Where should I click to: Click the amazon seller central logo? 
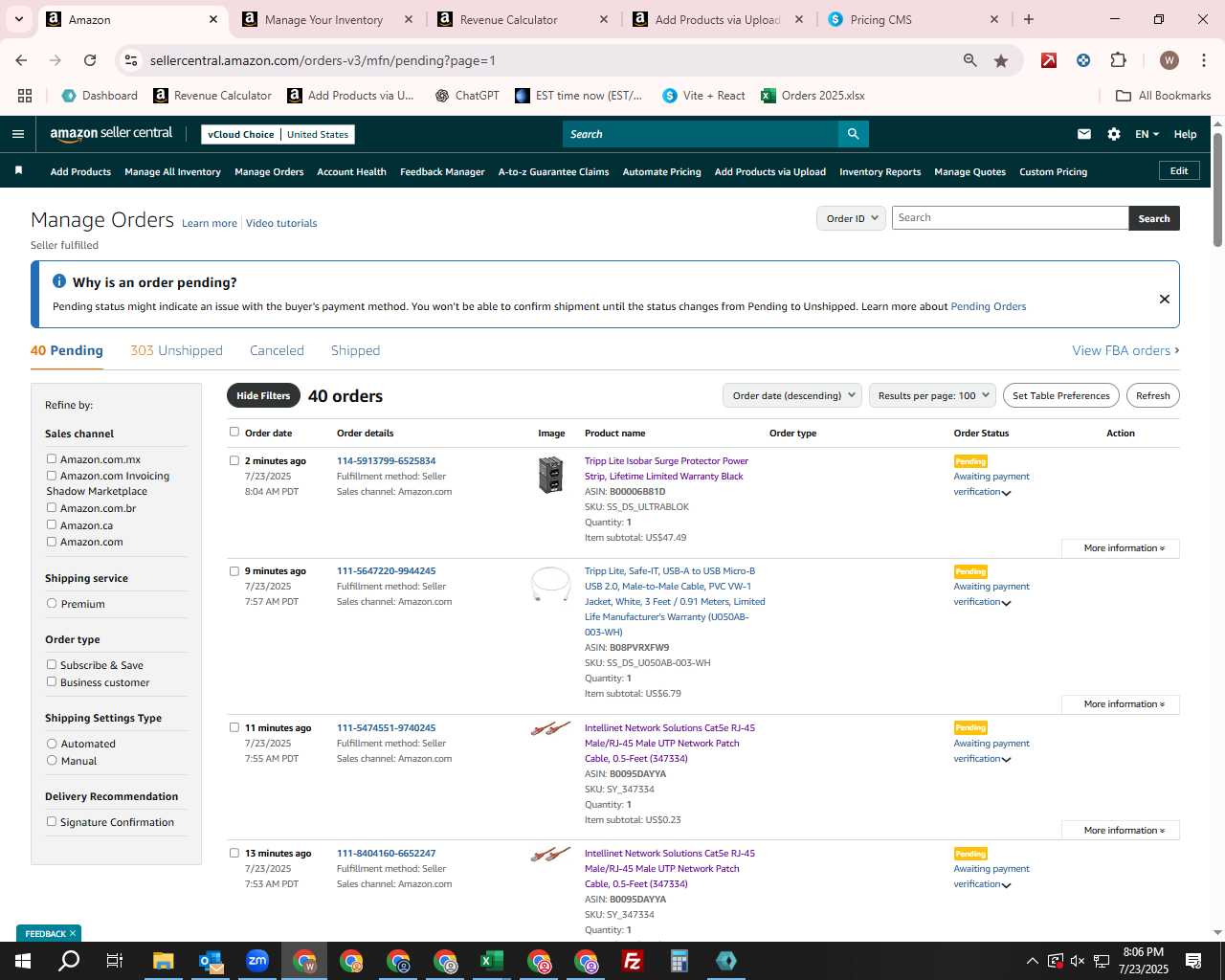(x=111, y=134)
